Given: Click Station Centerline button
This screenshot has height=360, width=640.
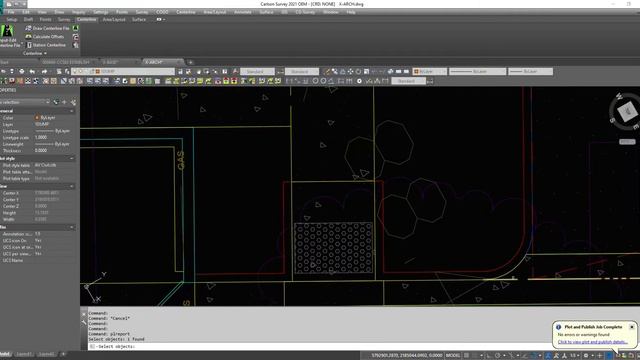Looking at the screenshot, I should point(46,45).
